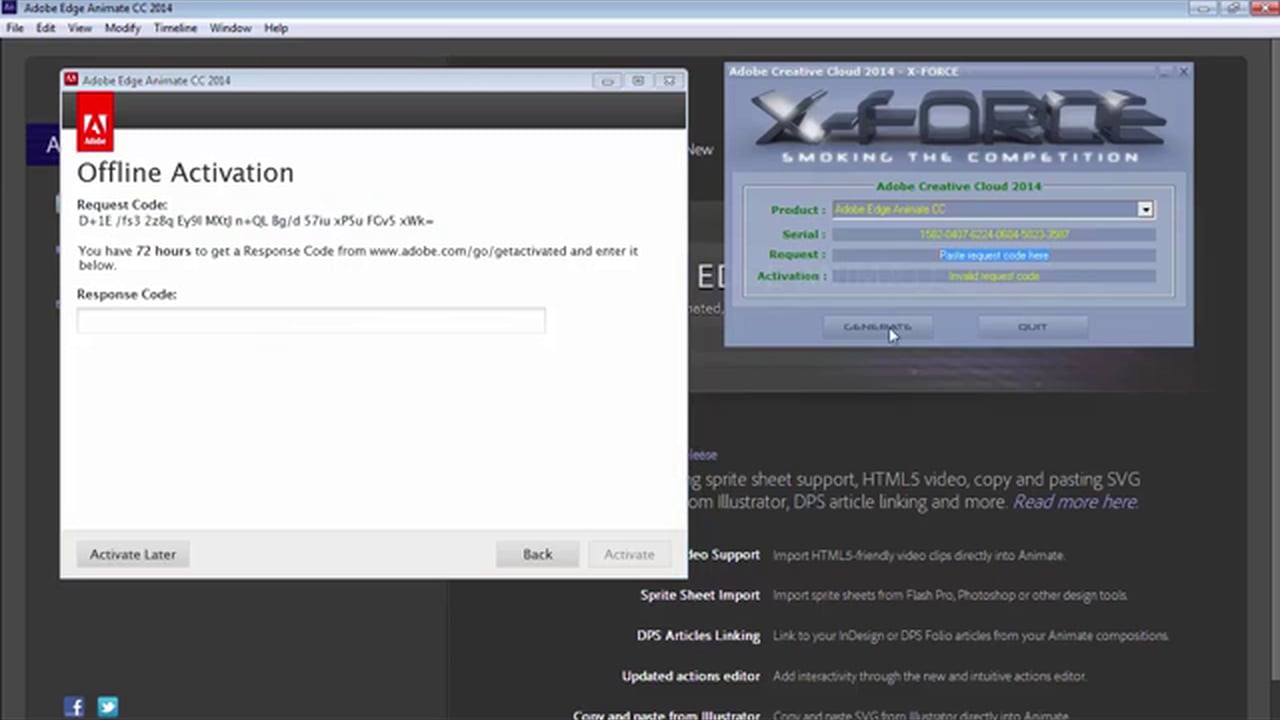
Task: Open the Edit menu
Action: [46, 28]
